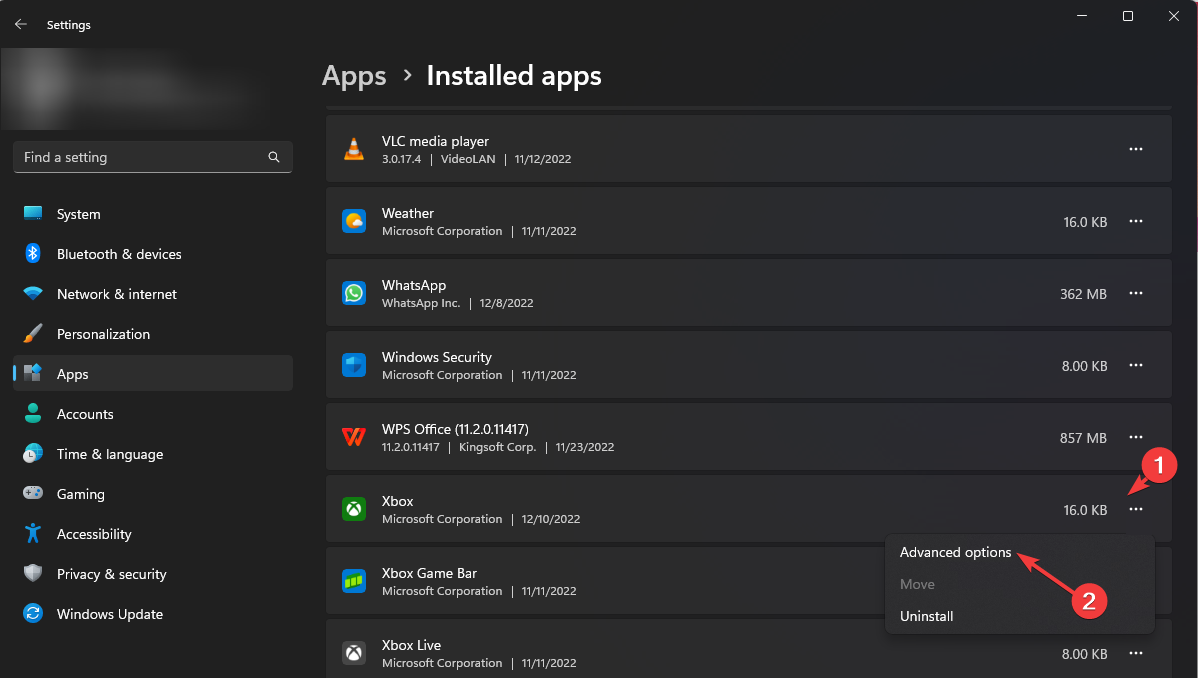
Task: Click the Privacy shield icon
Action: pos(33,573)
